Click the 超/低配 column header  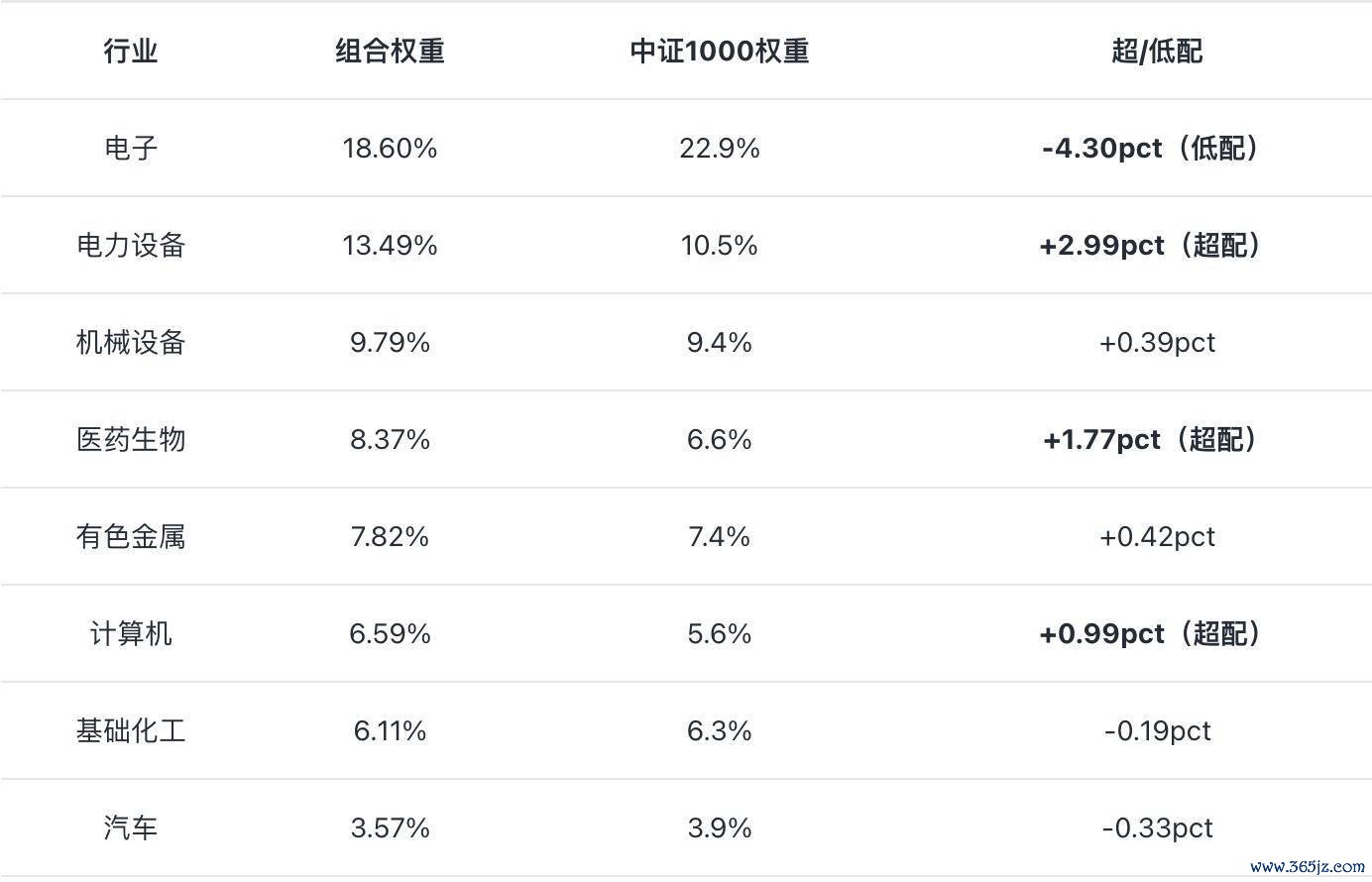1157,51
